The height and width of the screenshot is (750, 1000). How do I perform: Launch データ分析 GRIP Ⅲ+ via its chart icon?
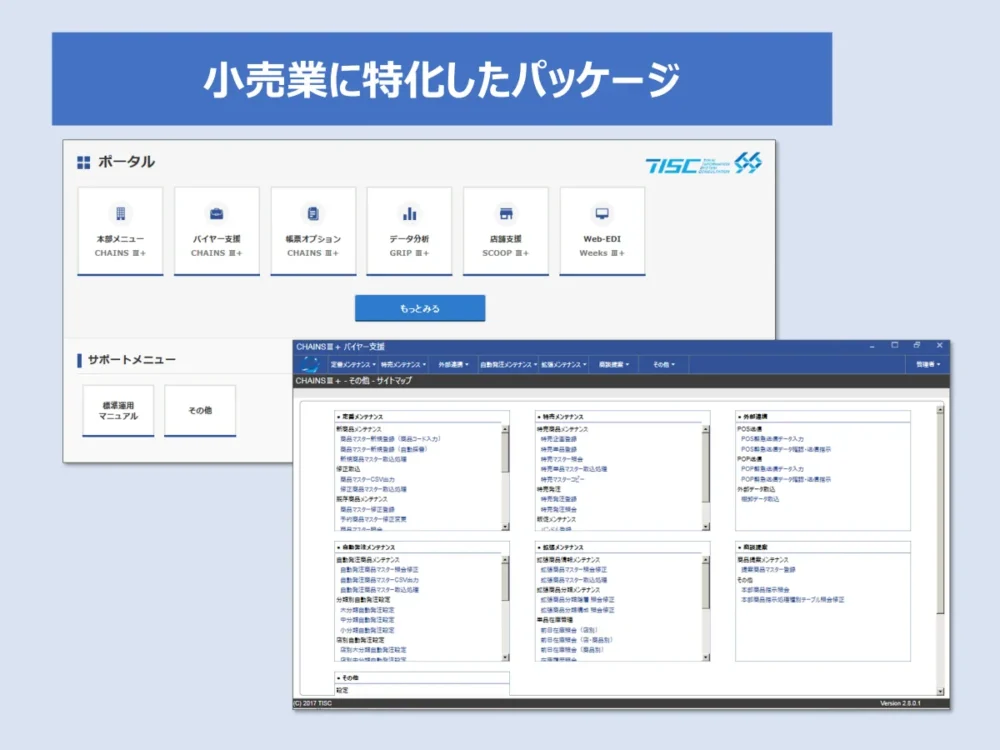[409, 230]
